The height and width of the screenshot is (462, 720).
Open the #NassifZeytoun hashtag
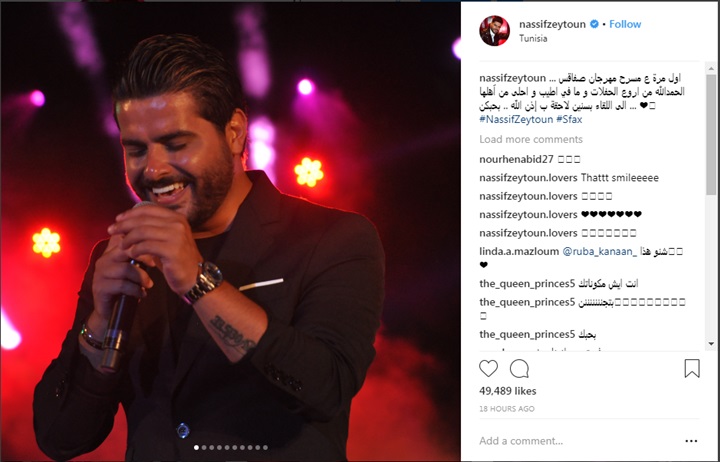point(516,119)
